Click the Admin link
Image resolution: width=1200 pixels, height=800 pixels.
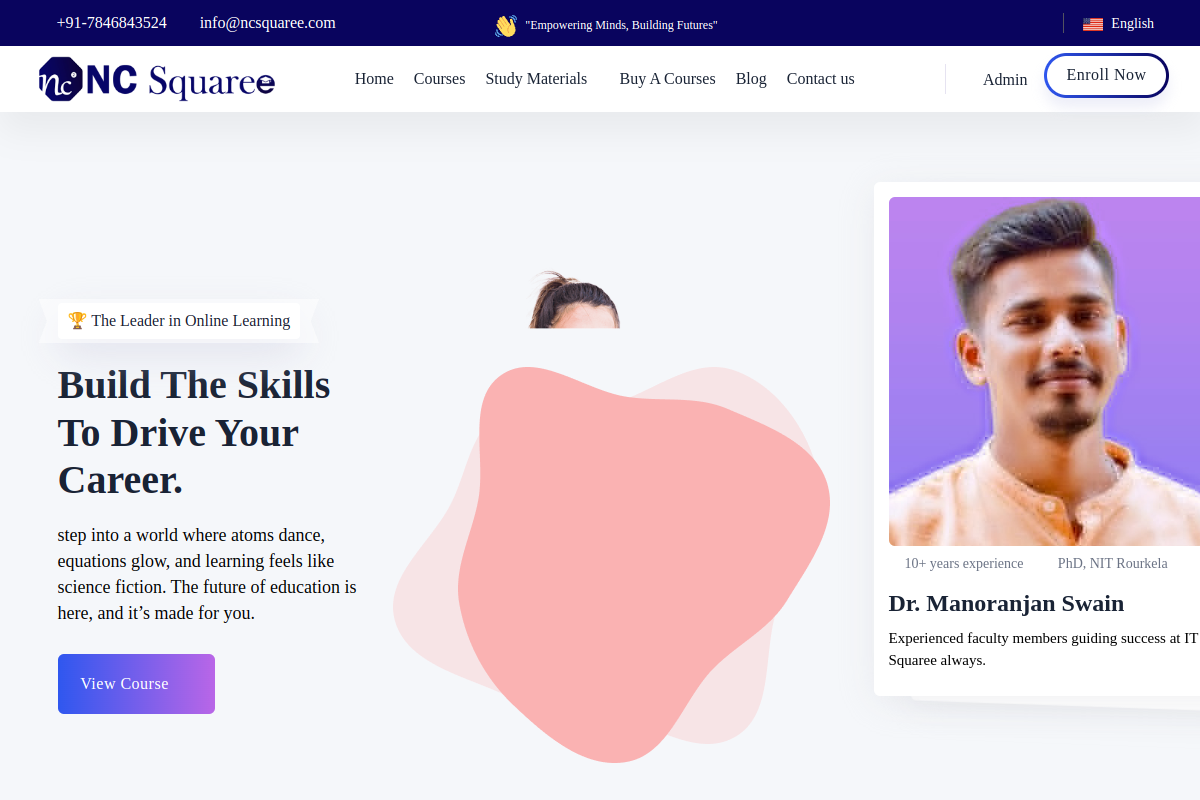click(1005, 80)
